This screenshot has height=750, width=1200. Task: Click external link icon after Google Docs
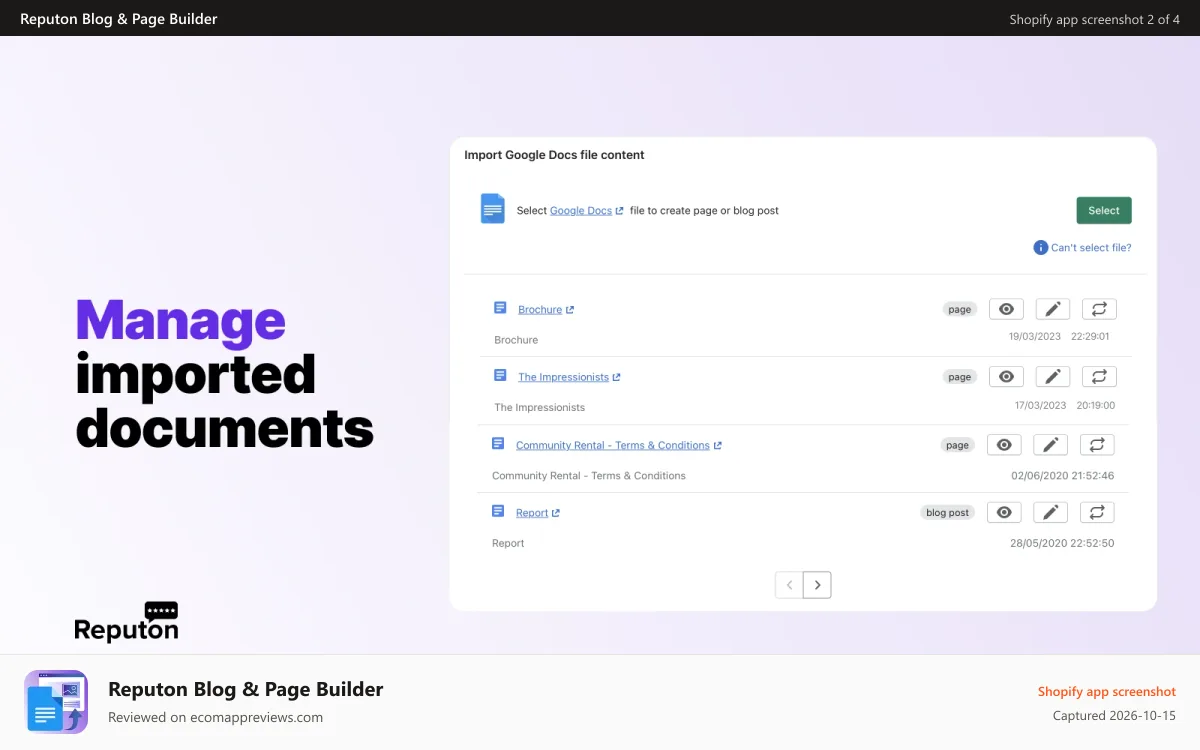620,211
